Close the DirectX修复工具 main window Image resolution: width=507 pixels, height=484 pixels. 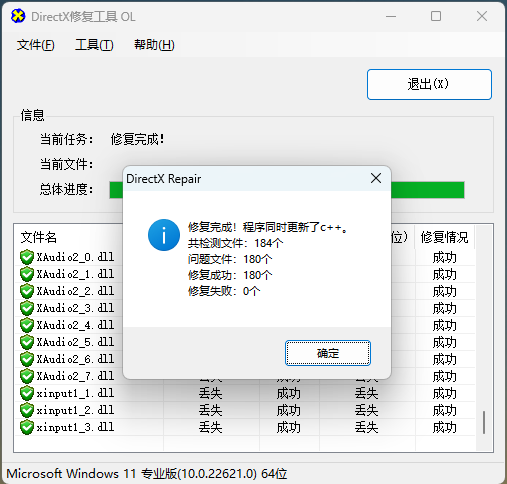pyautogui.click(x=482, y=16)
